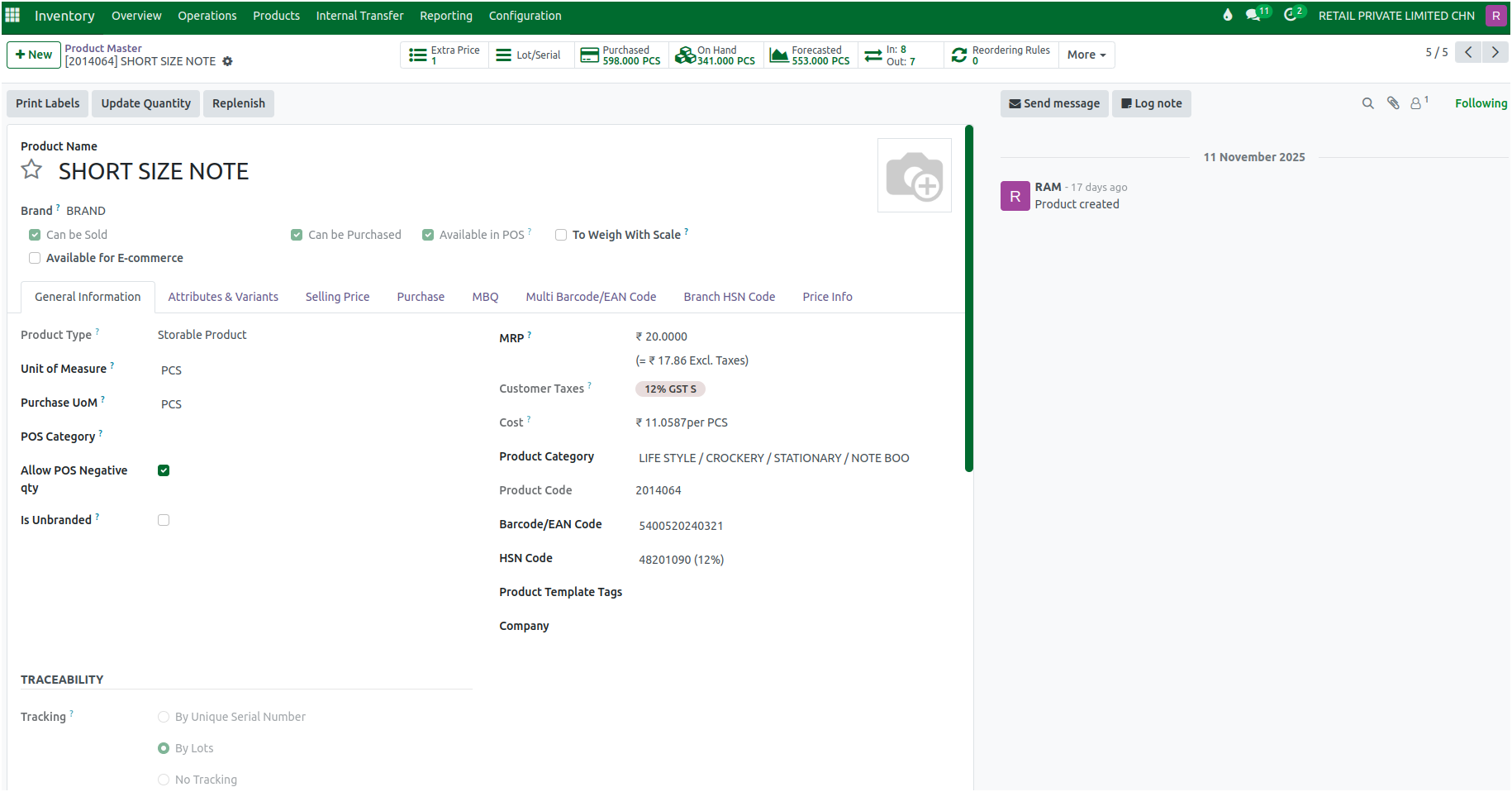
Task: Add a product image via the camera placeholder
Action: tap(914, 174)
